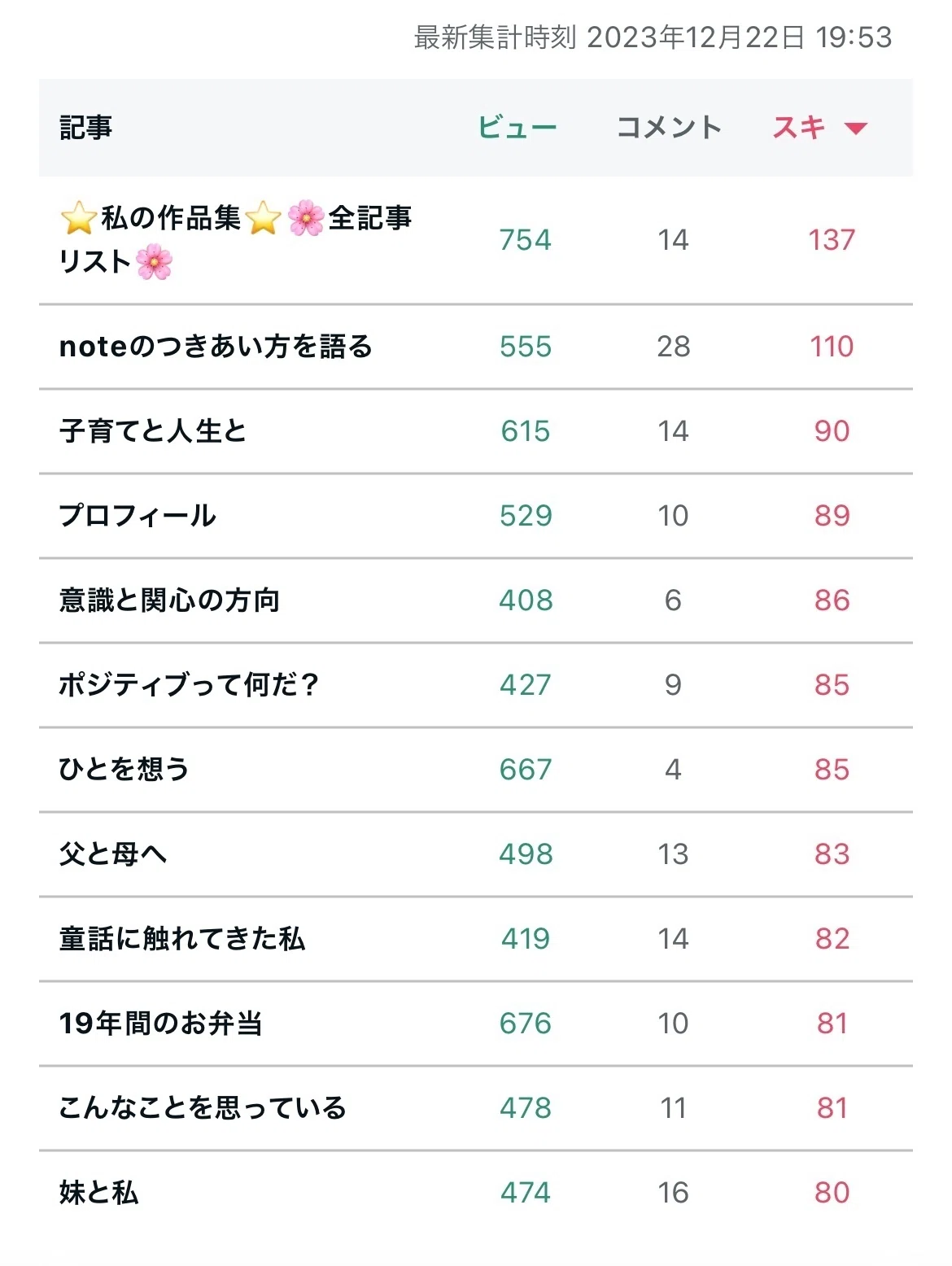Open the こんなことを思っている article
The image size is (952, 1266).
203,1108
